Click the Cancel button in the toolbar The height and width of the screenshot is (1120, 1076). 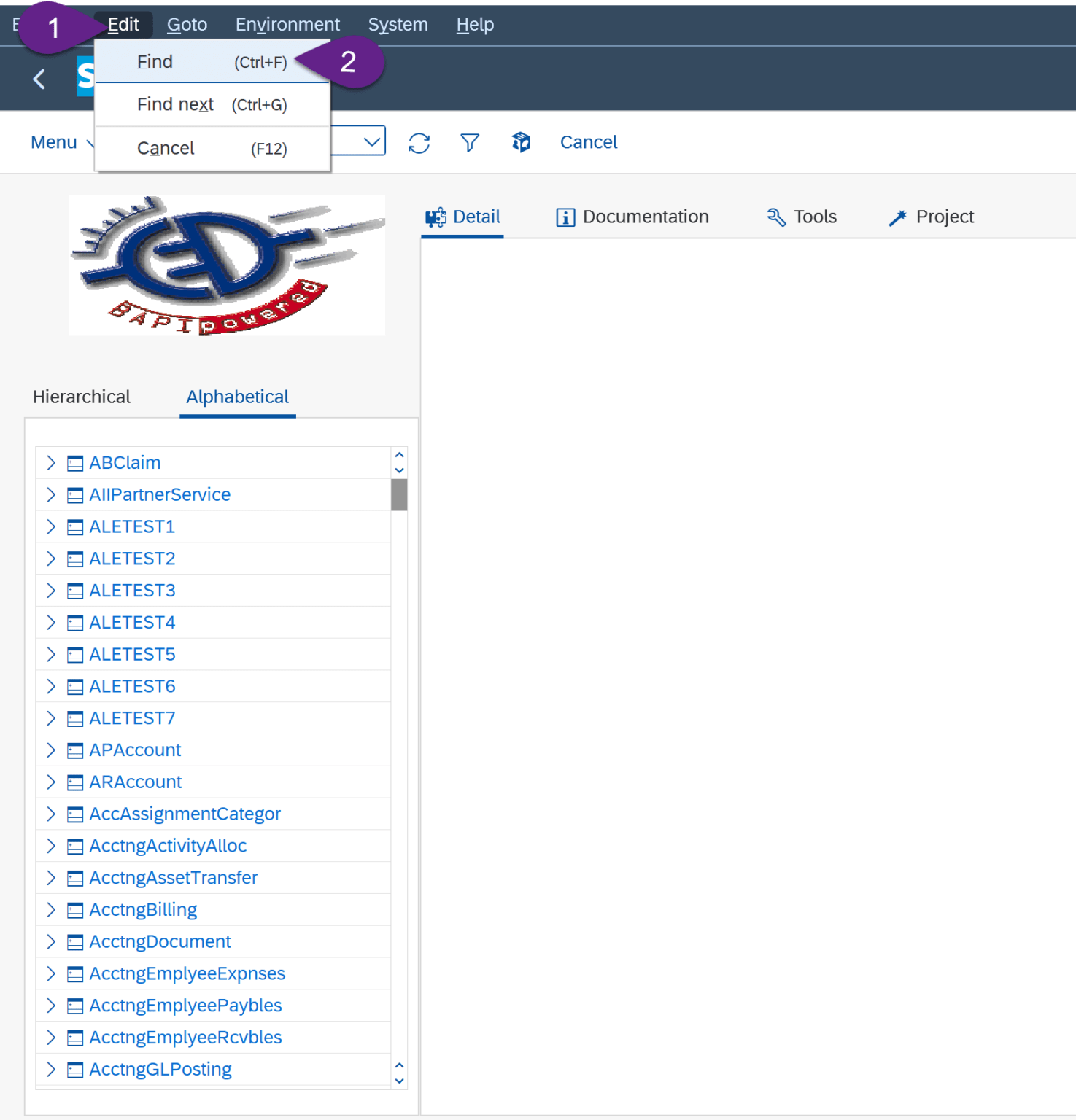tap(588, 141)
